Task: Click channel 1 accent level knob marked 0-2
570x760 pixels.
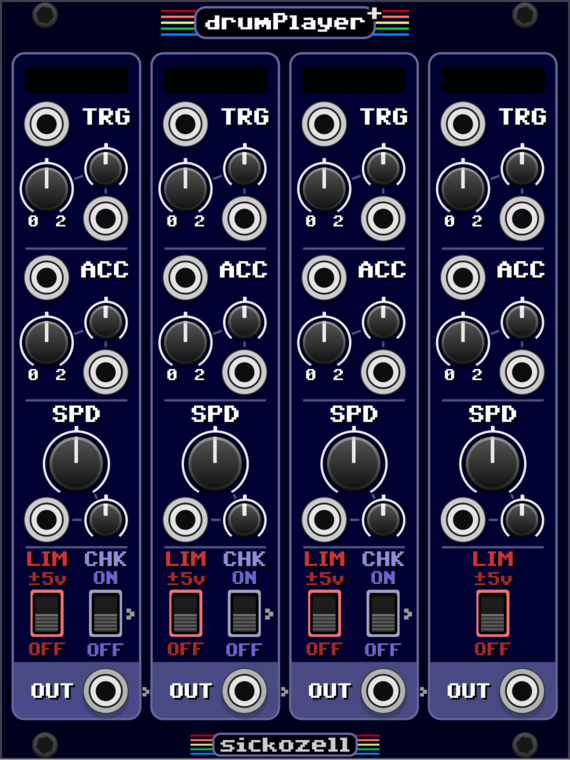Action: [47, 342]
